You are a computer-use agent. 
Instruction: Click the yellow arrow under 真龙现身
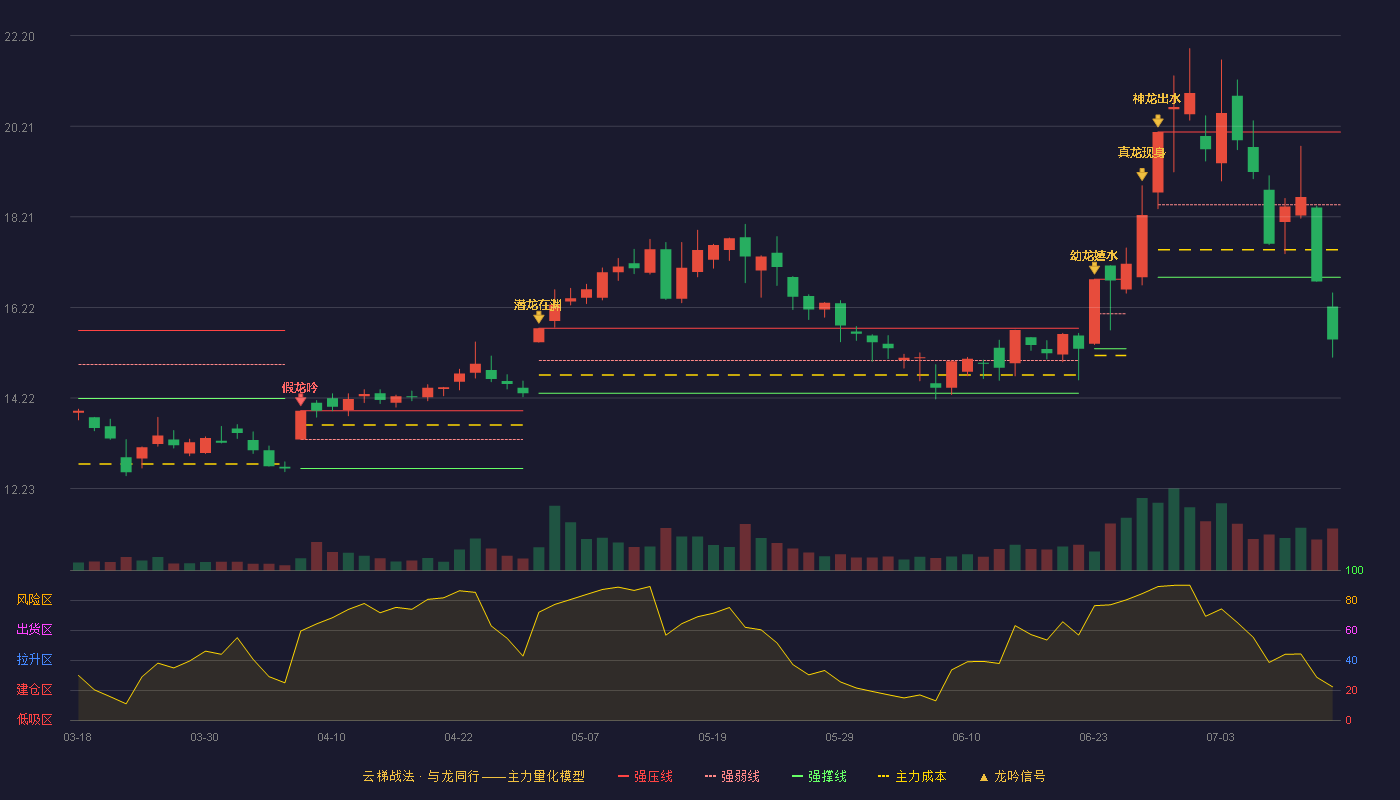[x=1142, y=174]
